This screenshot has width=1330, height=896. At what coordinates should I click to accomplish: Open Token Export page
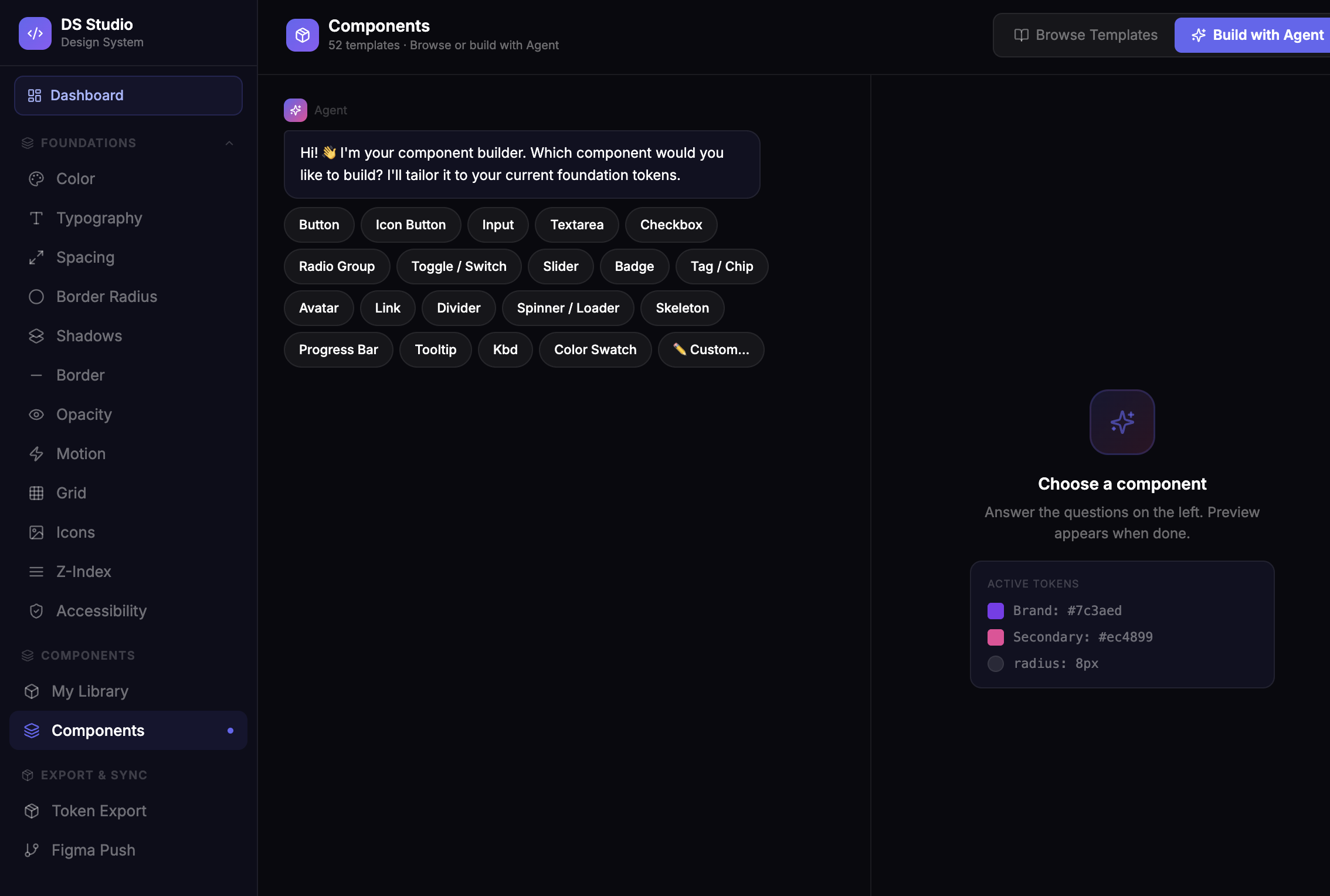(x=128, y=811)
